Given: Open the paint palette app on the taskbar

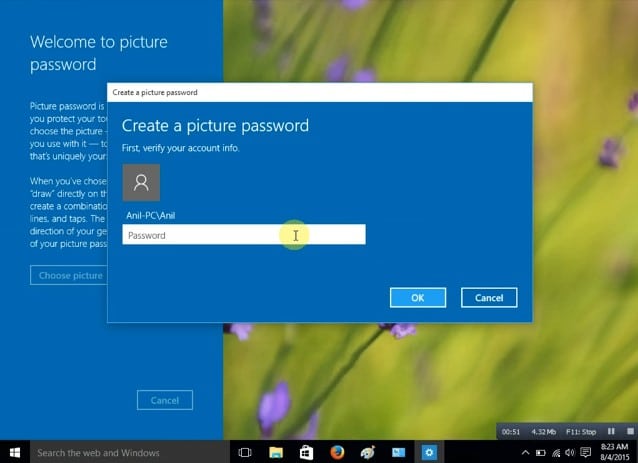Looking at the screenshot, I should coord(368,452).
